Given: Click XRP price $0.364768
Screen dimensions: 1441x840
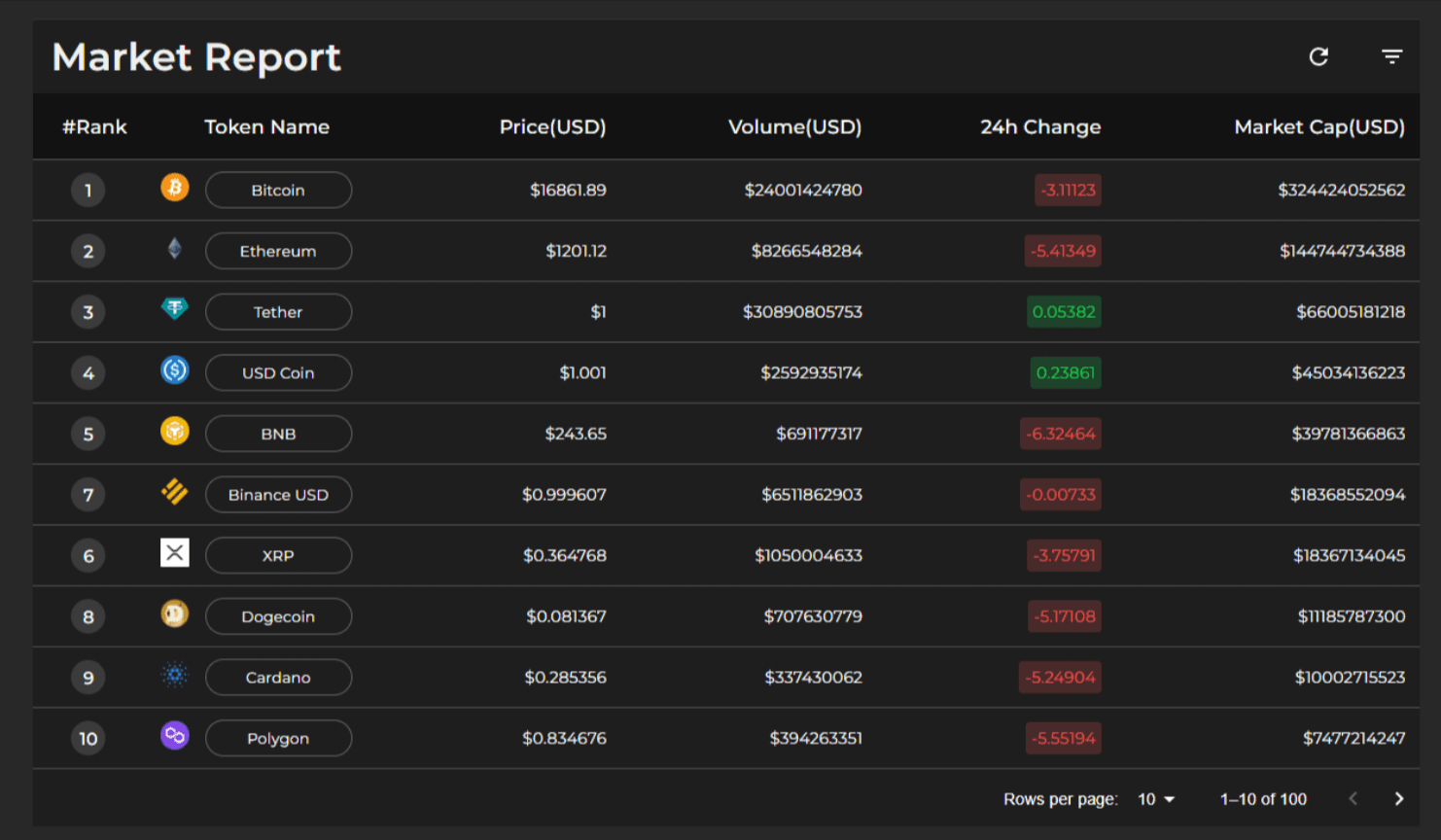Looking at the screenshot, I should [x=565, y=556].
